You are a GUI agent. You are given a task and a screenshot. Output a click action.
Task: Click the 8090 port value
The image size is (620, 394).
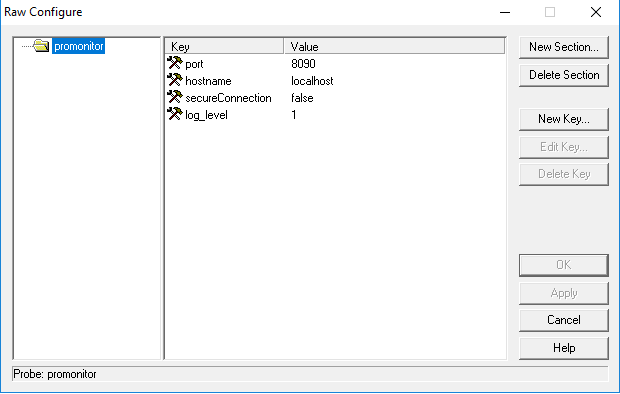pyautogui.click(x=303, y=64)
